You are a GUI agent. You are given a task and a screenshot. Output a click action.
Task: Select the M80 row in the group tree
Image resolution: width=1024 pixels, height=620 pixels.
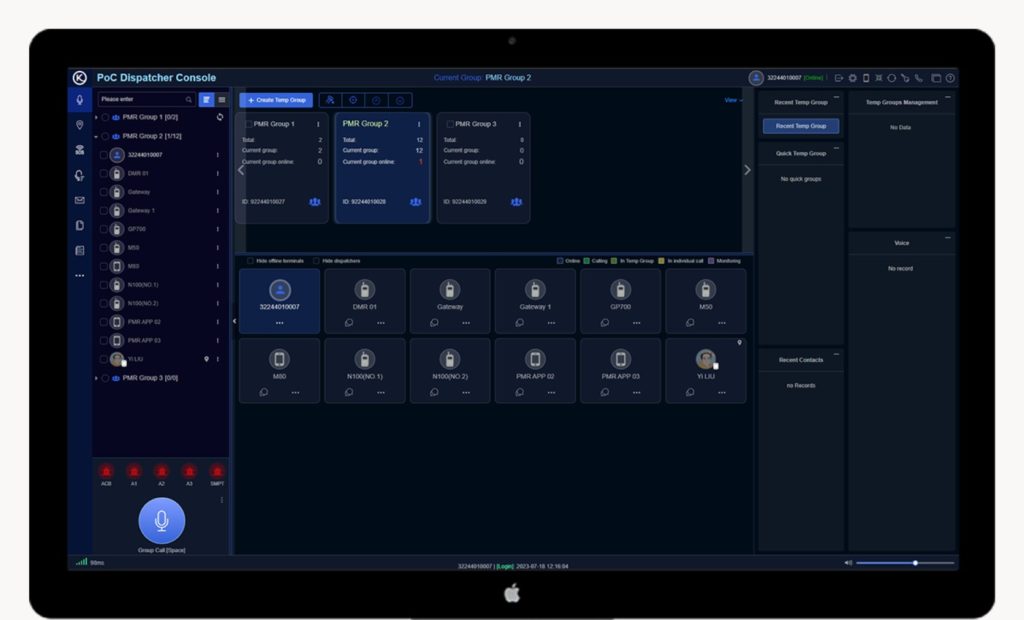pyautogui.click(x=160, y=267)
